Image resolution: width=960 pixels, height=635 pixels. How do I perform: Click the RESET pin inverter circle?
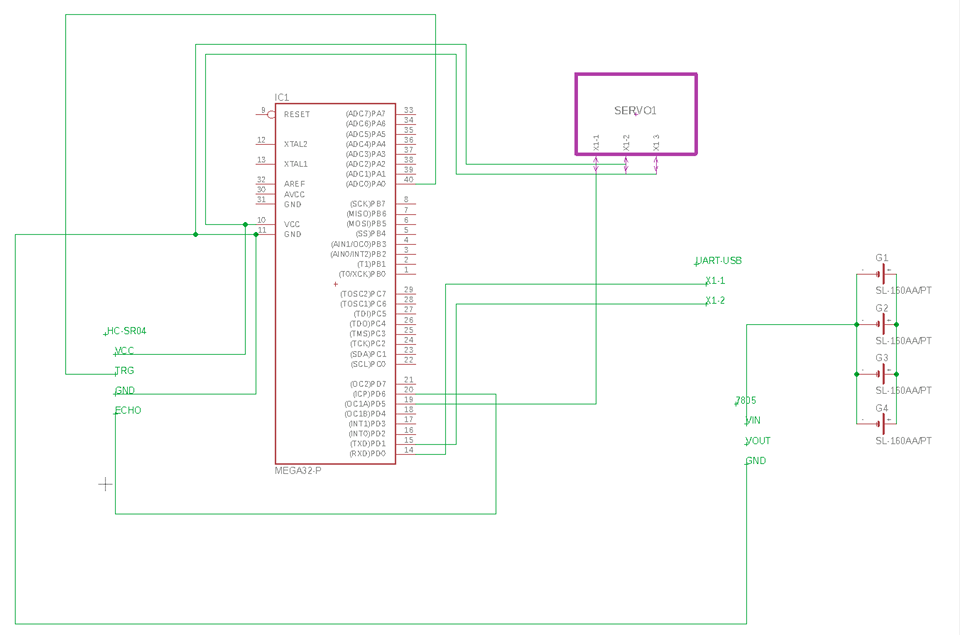tap(271, 115)
